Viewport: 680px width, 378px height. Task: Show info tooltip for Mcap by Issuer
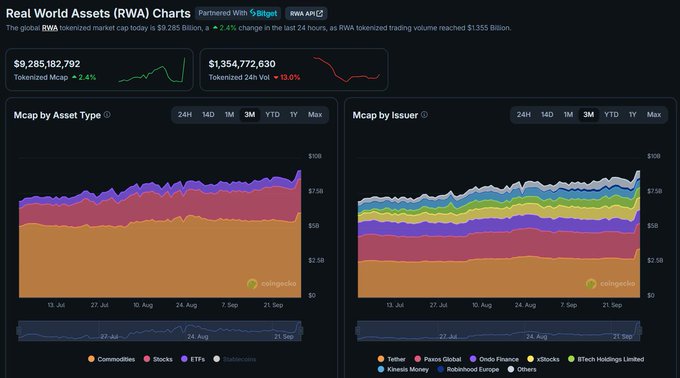pos(425,115)
